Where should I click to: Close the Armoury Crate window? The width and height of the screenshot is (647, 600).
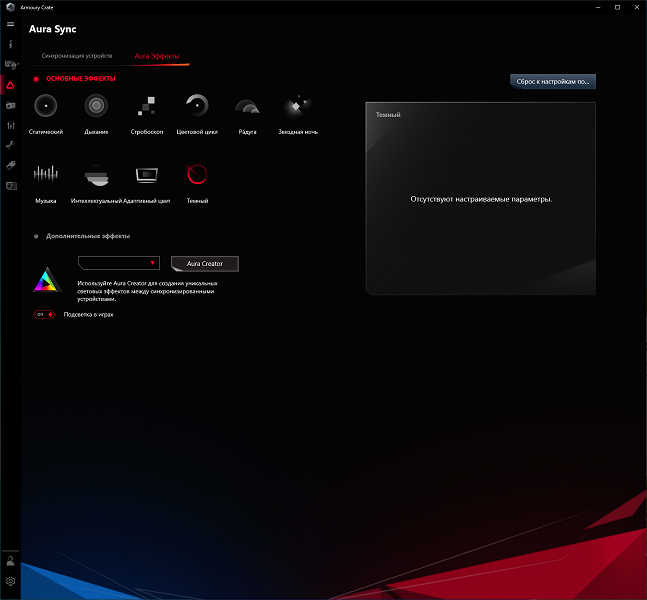[x=637, y=7]
